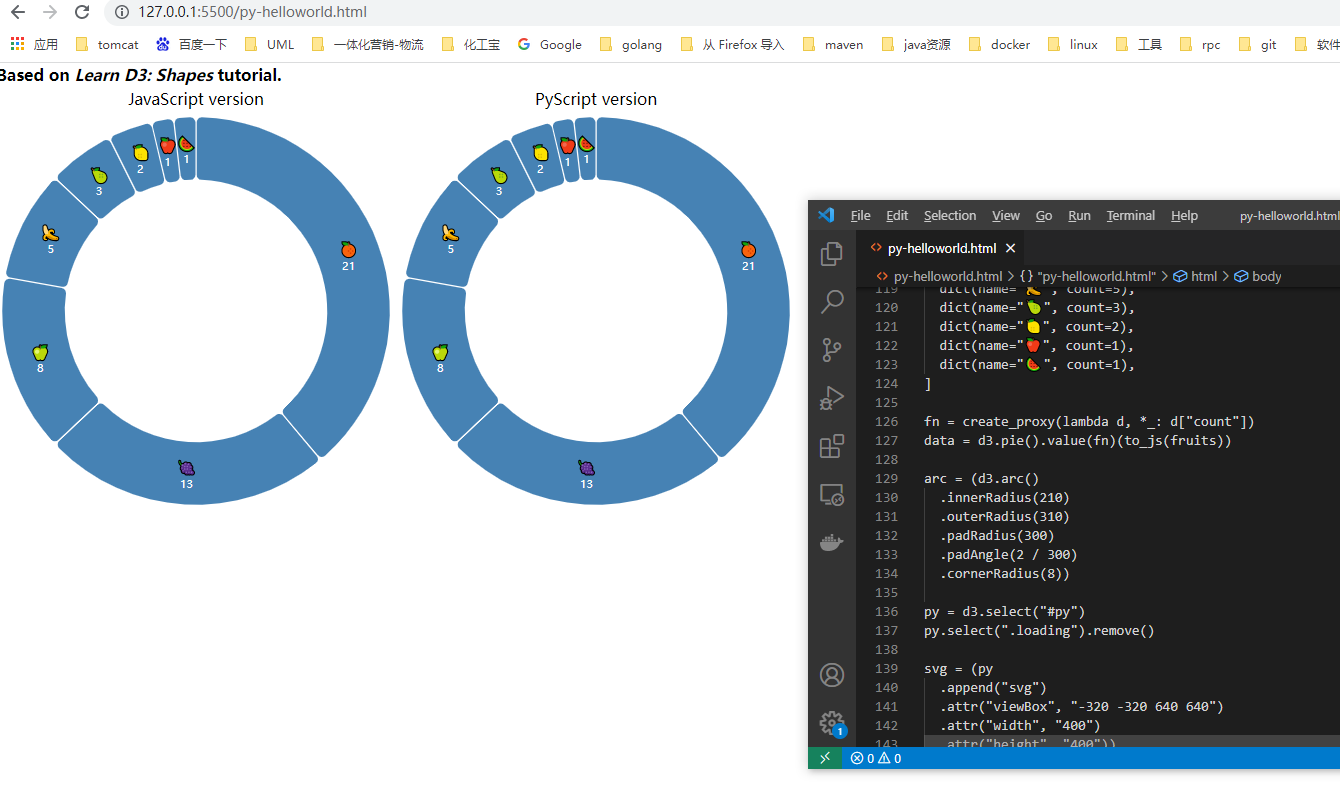Click errors and warnings count in status bar
This screenshot has width=1340, height=796.
(876, 758)
